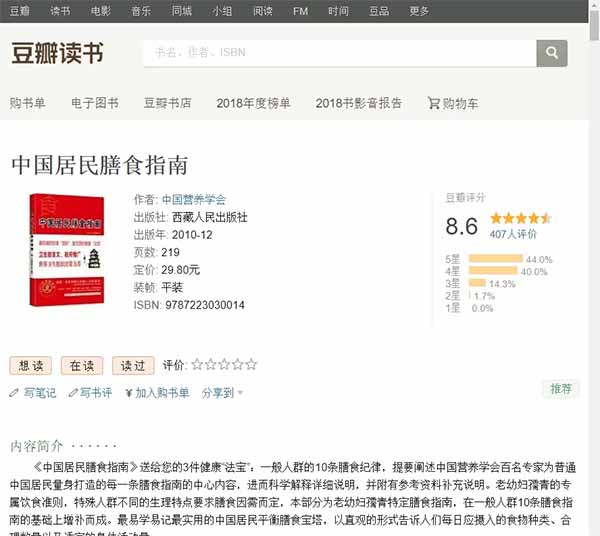This screenshot has height=536, width=600.
Task: Click the pencil icon beside 写书评
Action: pos(73,393)
